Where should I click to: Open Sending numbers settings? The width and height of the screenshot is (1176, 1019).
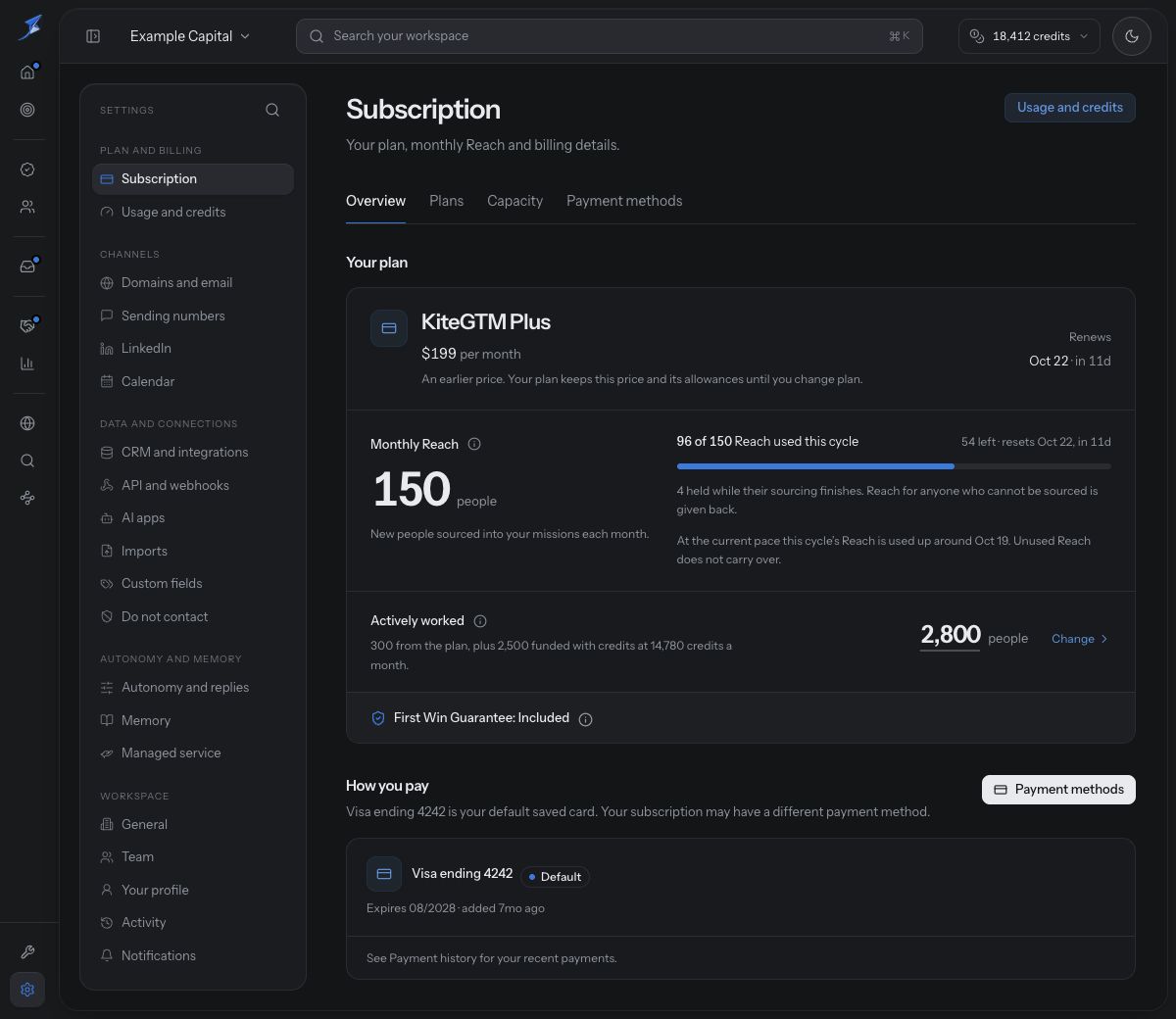click(x=193, y=316)
